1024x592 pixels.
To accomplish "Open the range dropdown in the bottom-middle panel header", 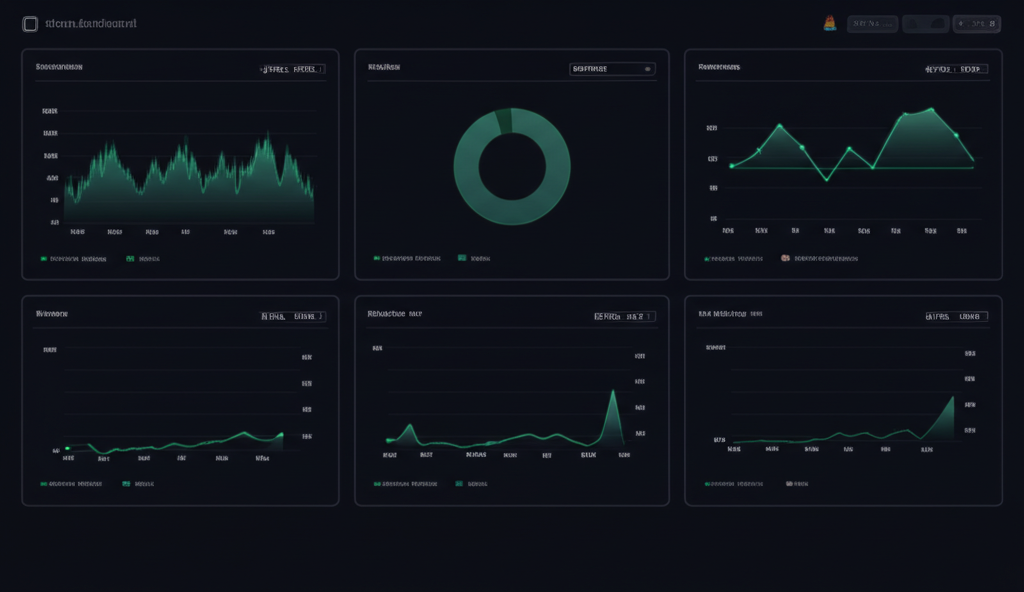I will click(624, 316).
